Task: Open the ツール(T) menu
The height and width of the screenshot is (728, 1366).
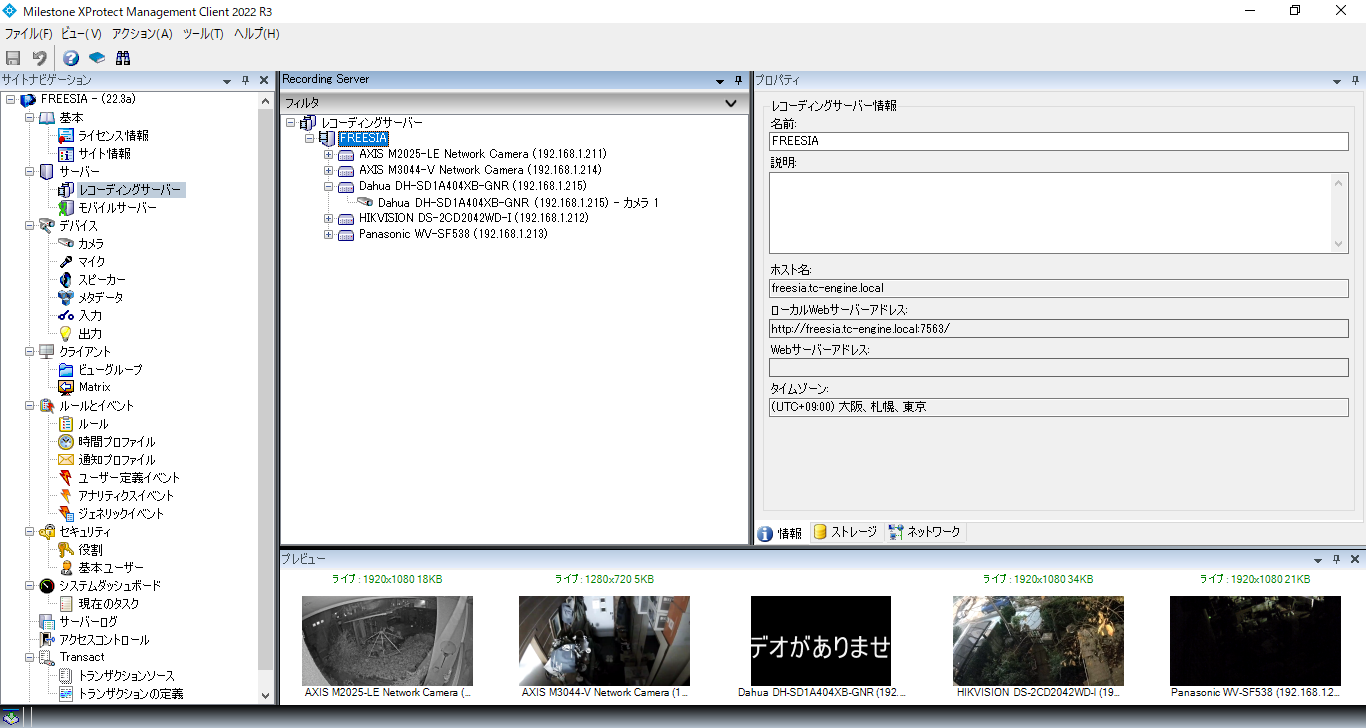Action: pos(203,34)
